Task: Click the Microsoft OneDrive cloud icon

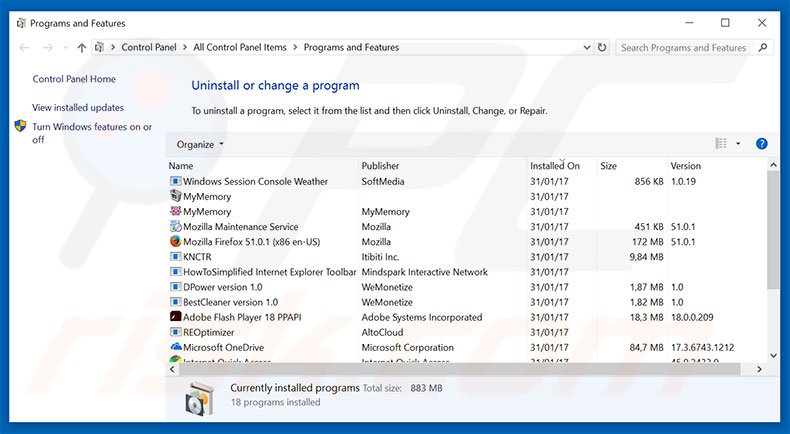Action: coord(175,347)
